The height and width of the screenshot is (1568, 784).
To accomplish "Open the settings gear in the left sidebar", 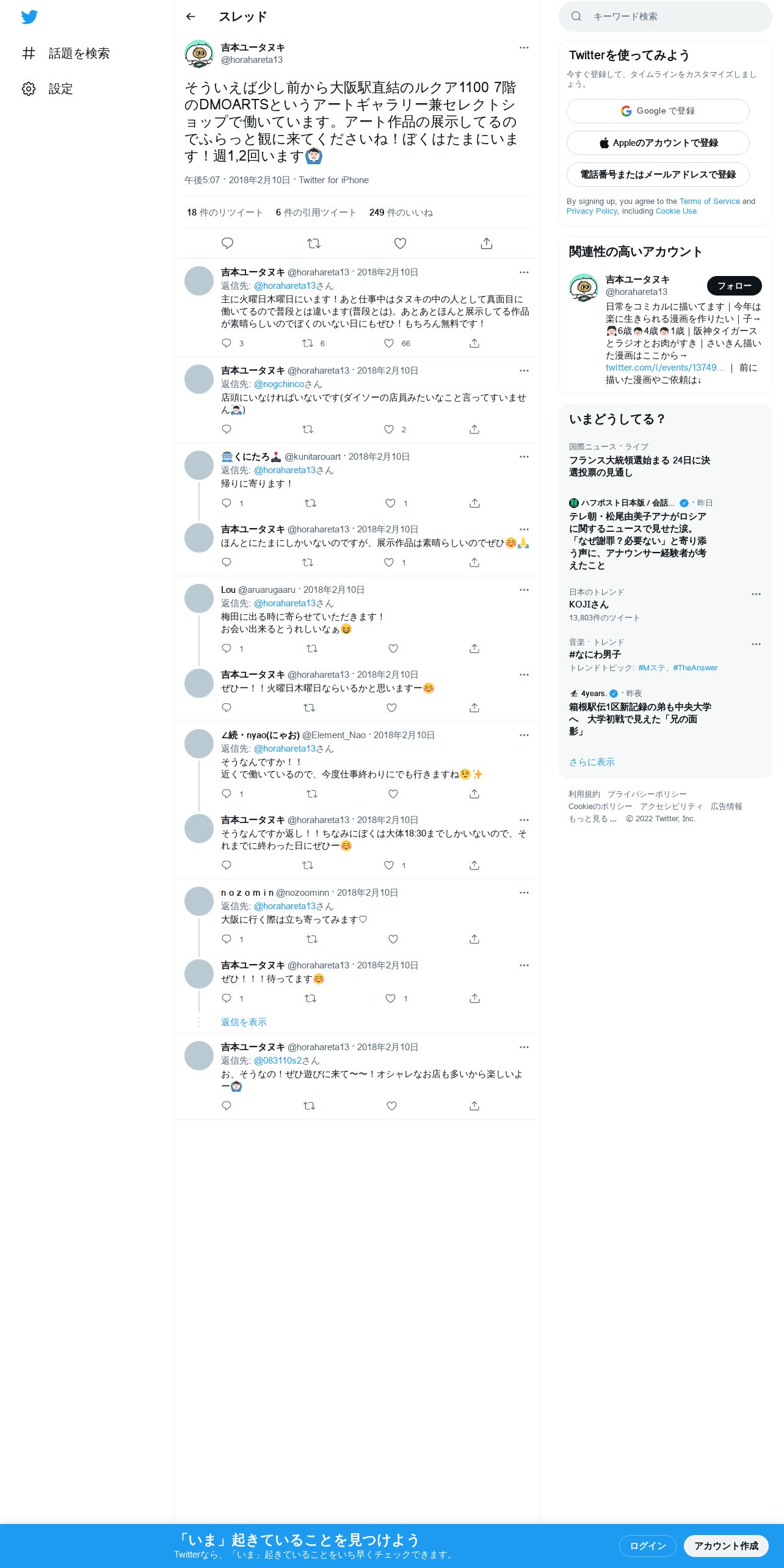I will (x=29, y=89).
